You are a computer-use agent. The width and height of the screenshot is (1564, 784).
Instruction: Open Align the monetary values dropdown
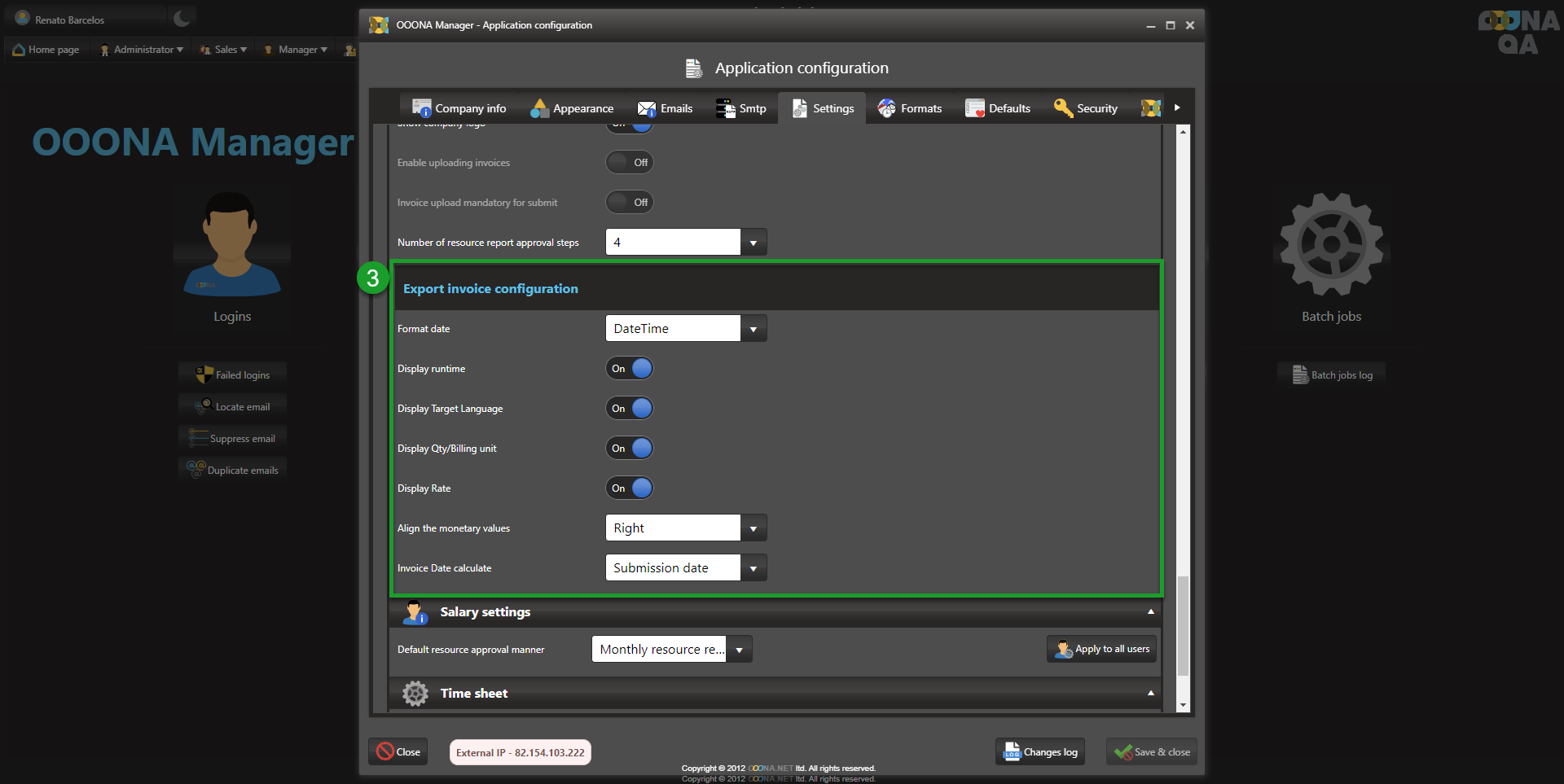[x=753, y=528]
